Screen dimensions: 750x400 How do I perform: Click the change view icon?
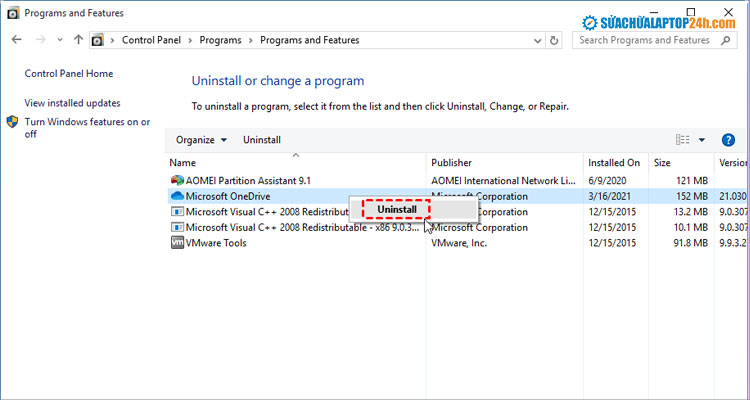tap(683, 140)
